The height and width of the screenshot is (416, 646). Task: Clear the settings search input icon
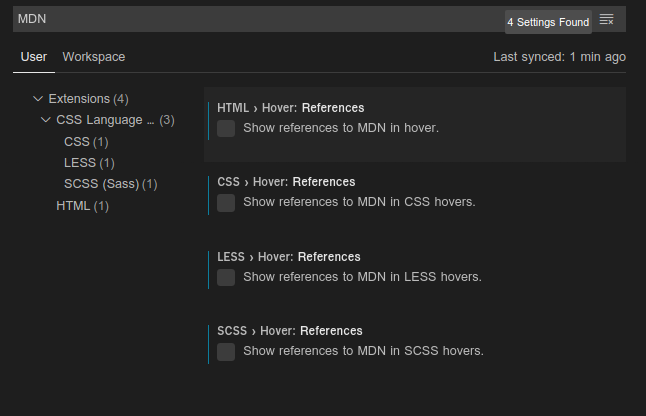point(606,20)
